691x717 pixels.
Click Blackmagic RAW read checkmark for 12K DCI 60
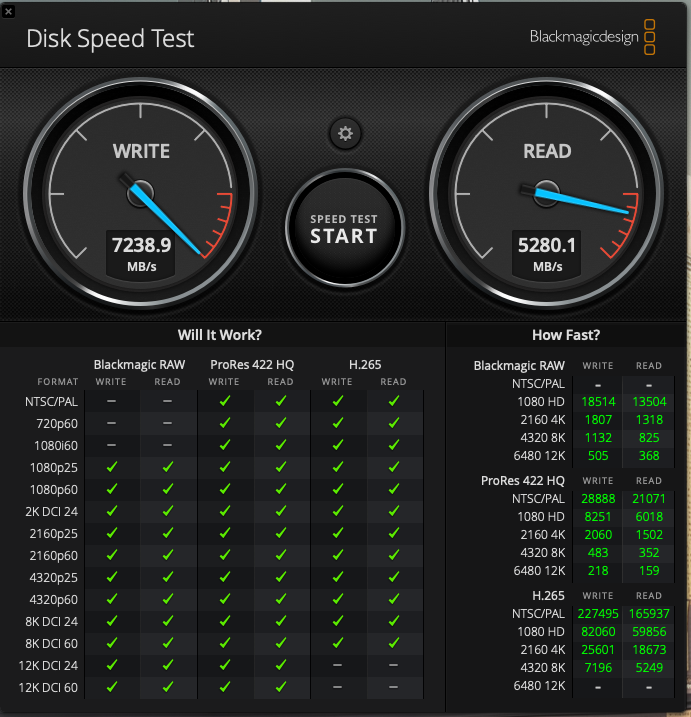pos(168,686)
